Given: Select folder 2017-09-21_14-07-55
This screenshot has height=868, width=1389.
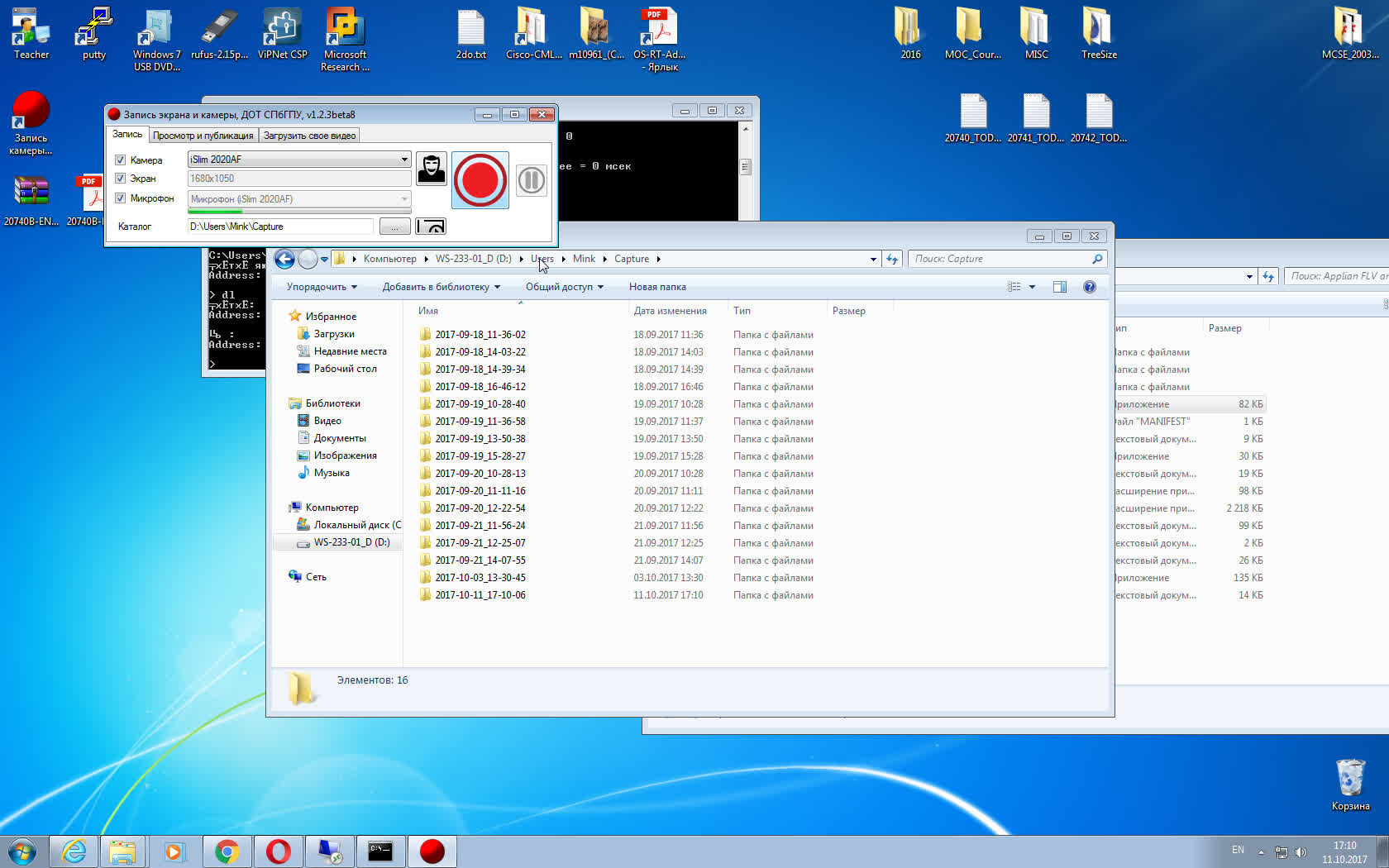Looking at the screenshot, I should [480, 560].
